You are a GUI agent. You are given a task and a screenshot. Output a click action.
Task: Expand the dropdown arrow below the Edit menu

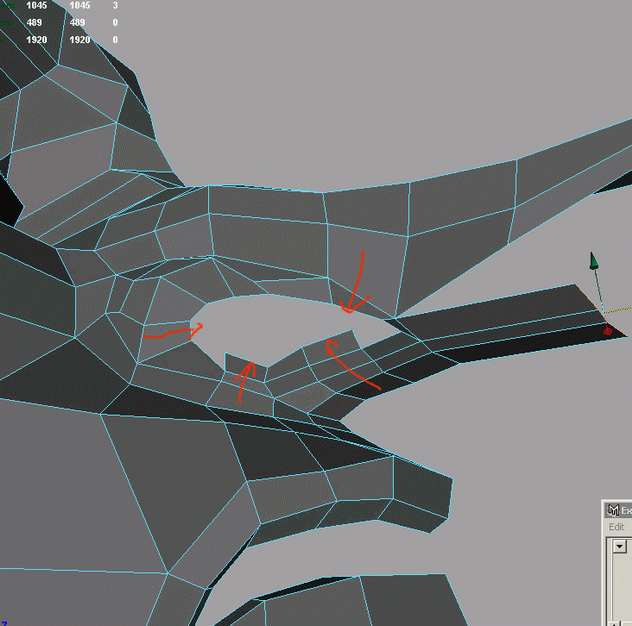click(x=619, y=546)
